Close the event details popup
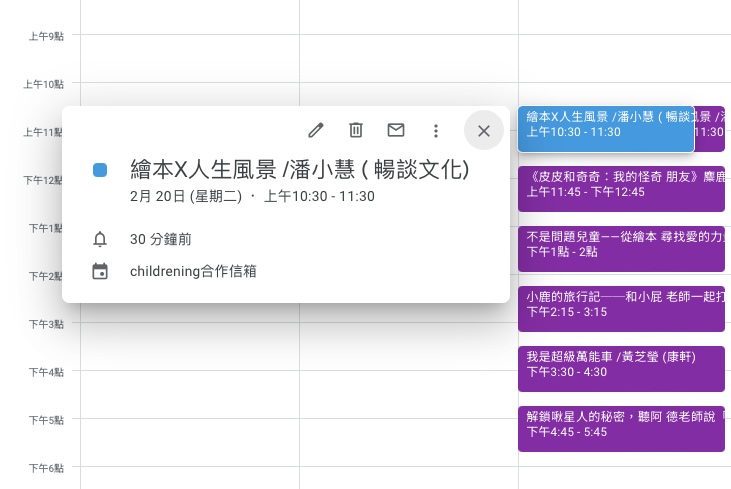 [484, 130]
